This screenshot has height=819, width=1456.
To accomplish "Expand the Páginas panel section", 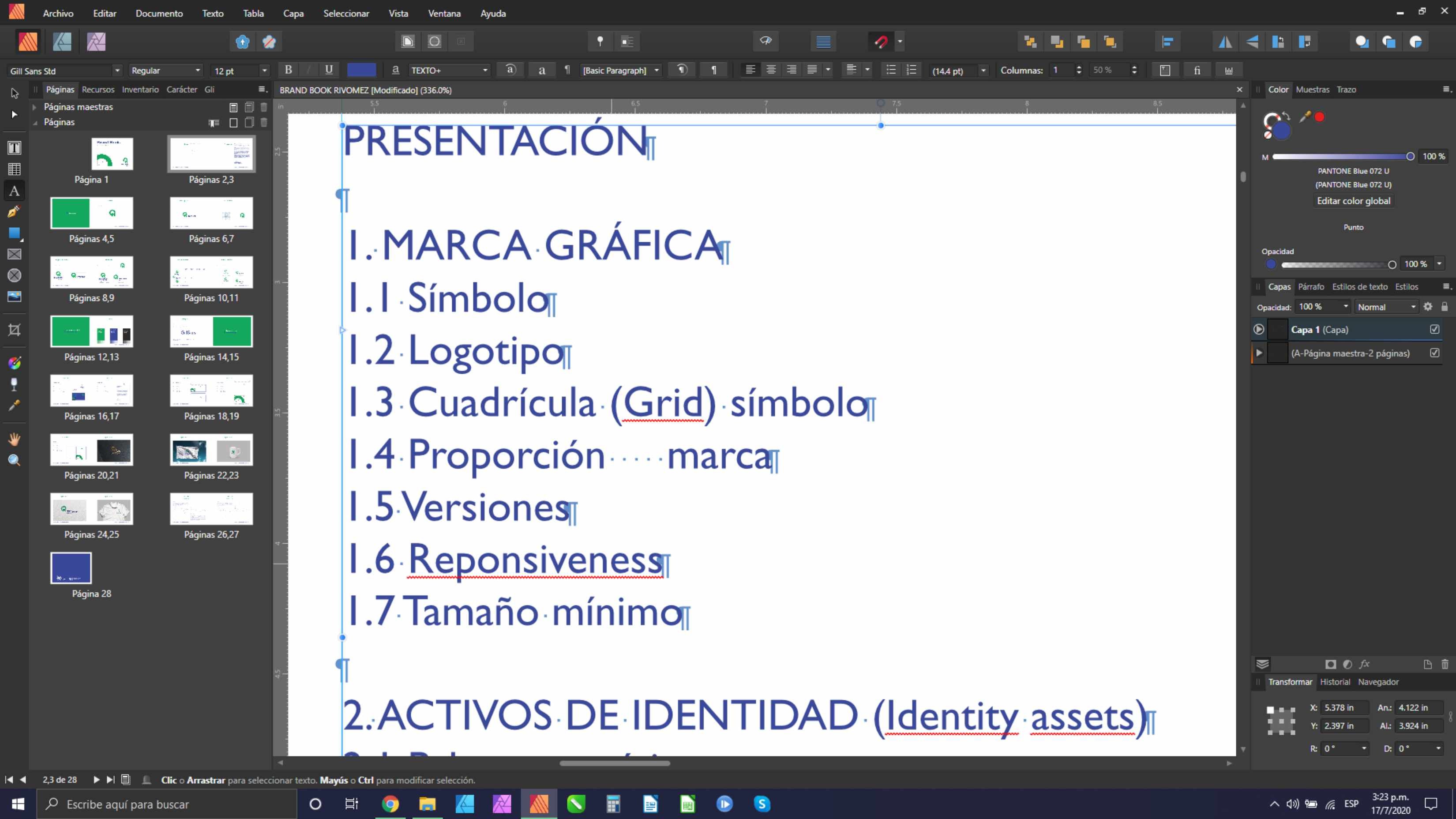I will tap(34, 122).
